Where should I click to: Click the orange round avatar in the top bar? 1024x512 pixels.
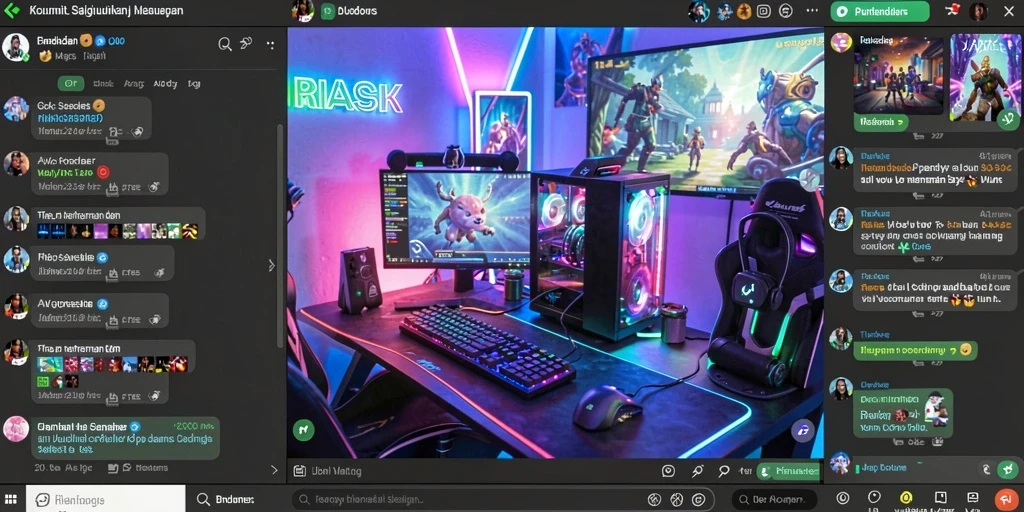[x=744, y=11]
